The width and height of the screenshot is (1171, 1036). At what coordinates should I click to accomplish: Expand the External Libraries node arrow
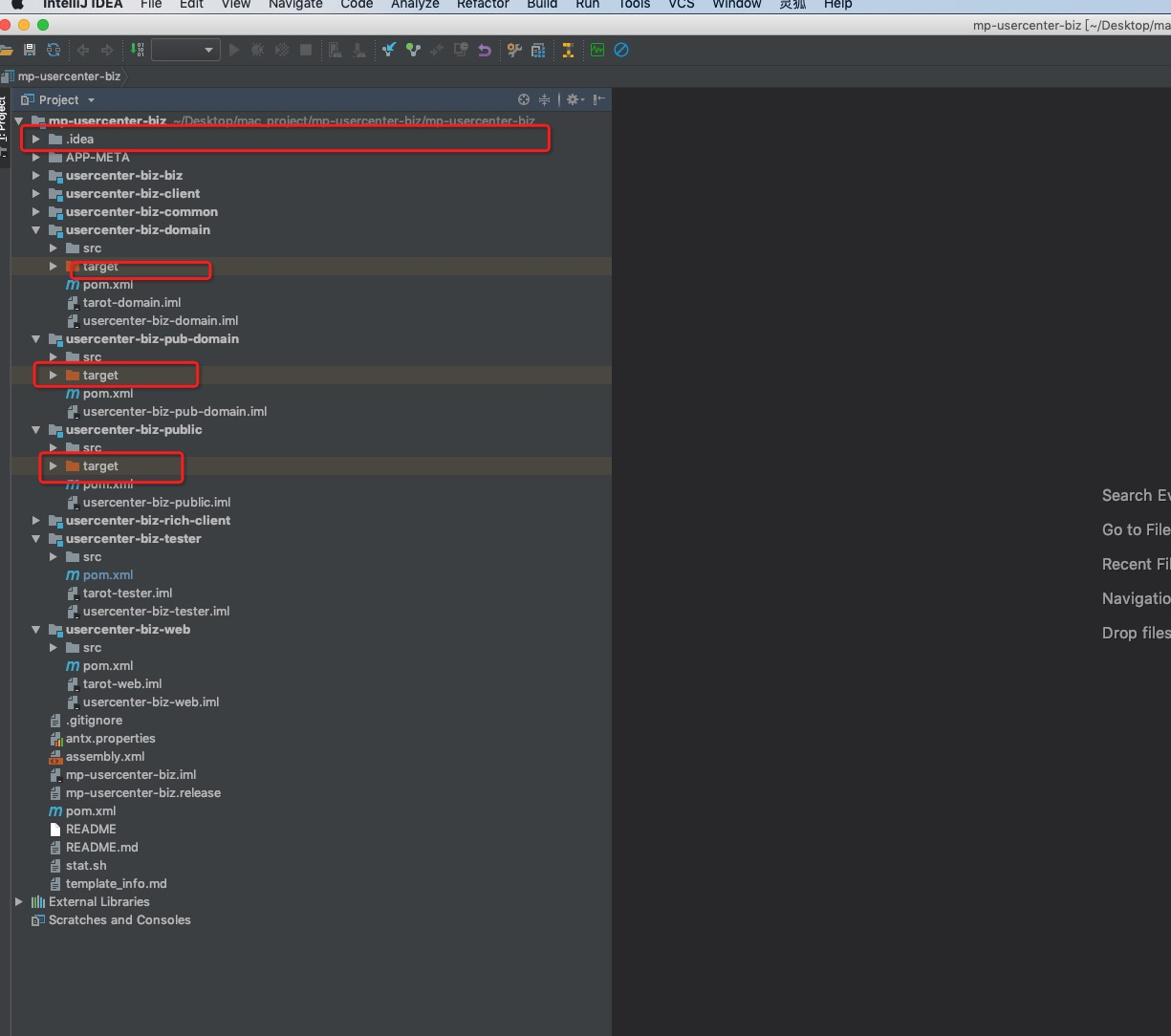click(19, 901)
